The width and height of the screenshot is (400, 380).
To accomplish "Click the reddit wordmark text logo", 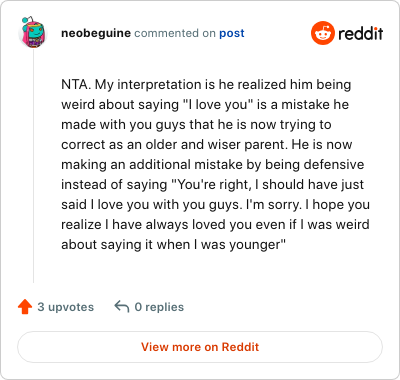I will (360, 33).
